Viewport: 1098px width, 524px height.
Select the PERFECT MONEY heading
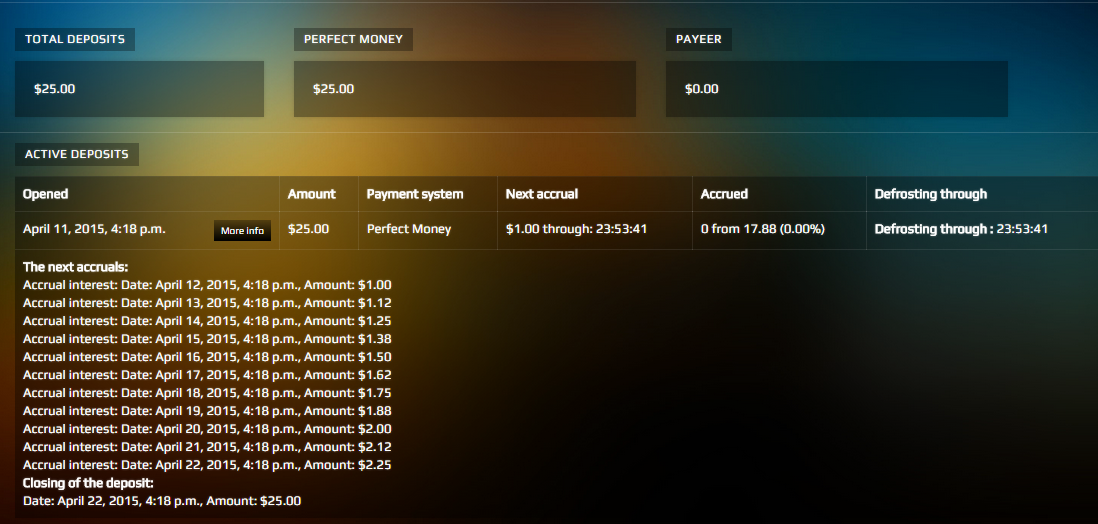tap(353, 39)
